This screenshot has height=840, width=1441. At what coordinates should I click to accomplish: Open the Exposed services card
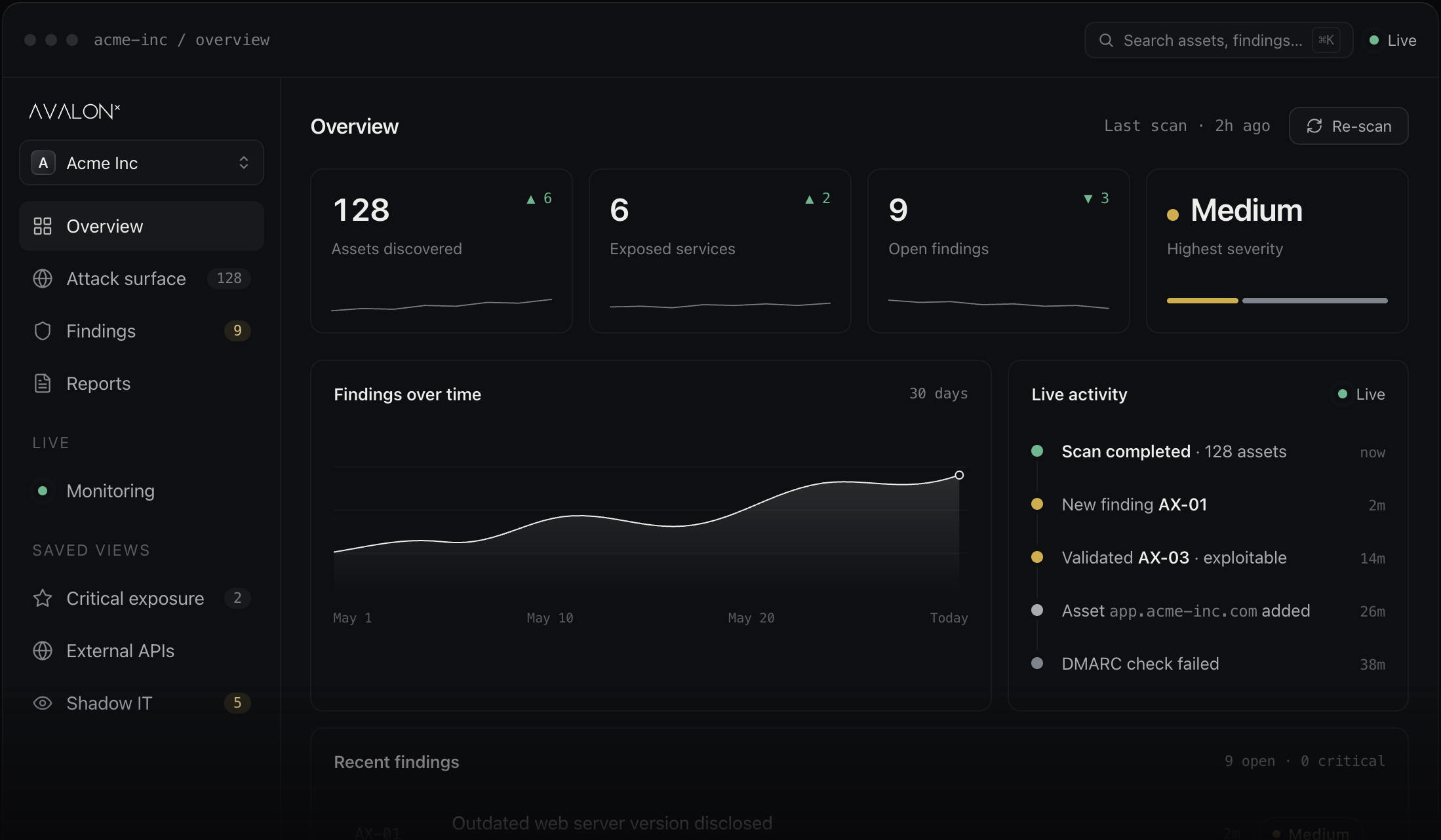click(720, 251)
